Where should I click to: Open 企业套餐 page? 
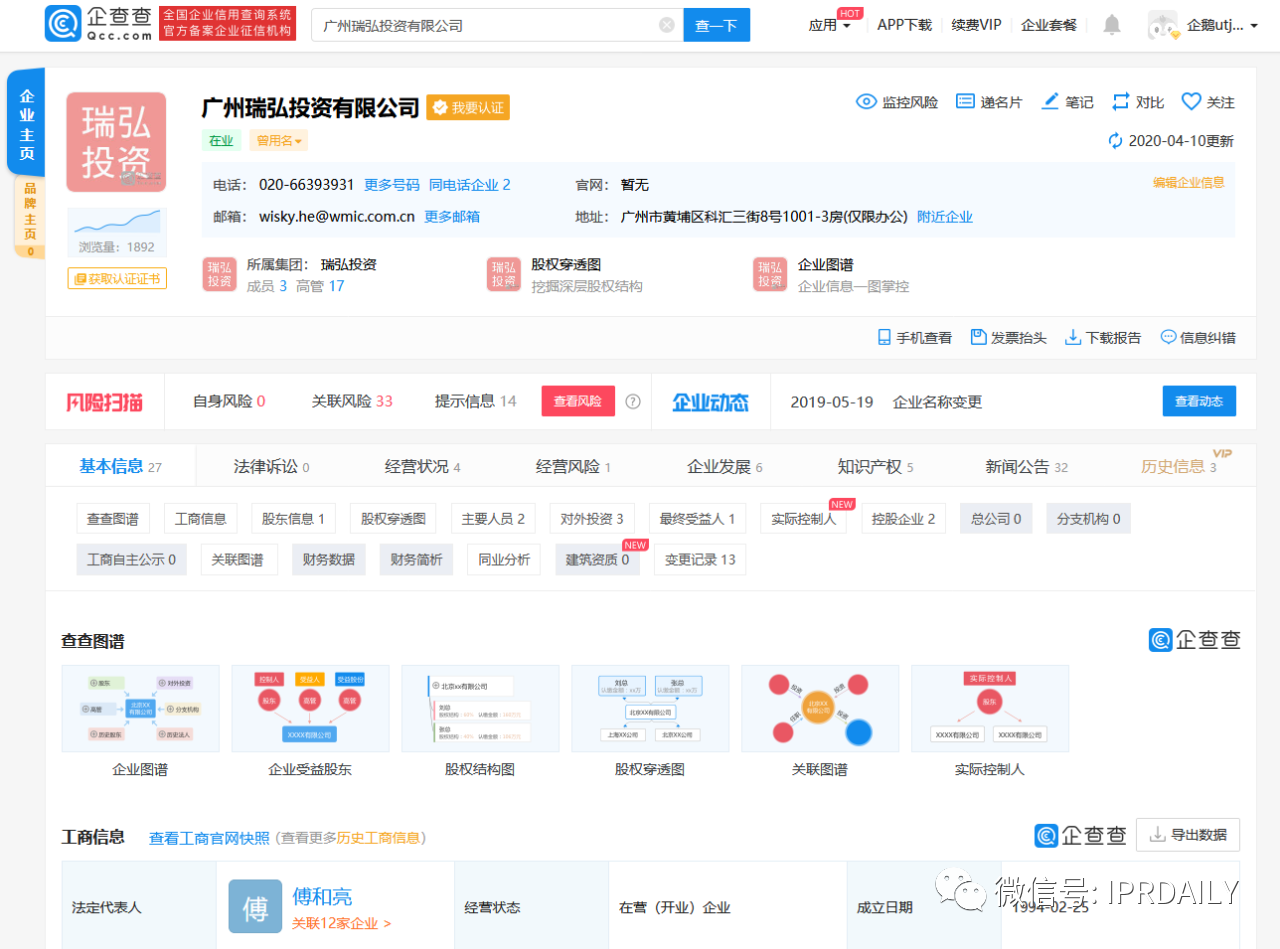pos(1049,25)
